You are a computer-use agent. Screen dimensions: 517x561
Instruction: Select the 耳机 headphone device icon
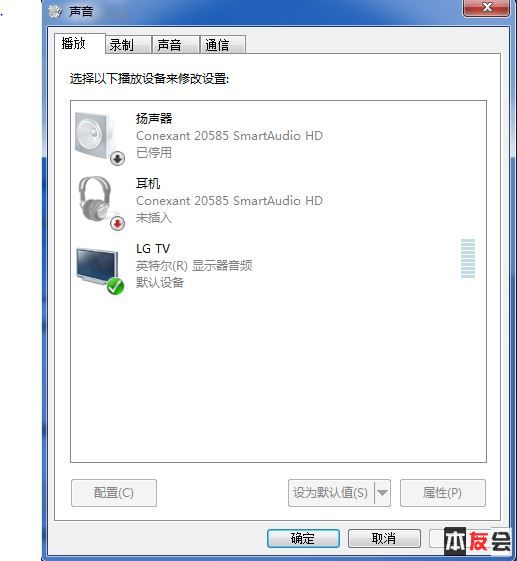[96, 199]
